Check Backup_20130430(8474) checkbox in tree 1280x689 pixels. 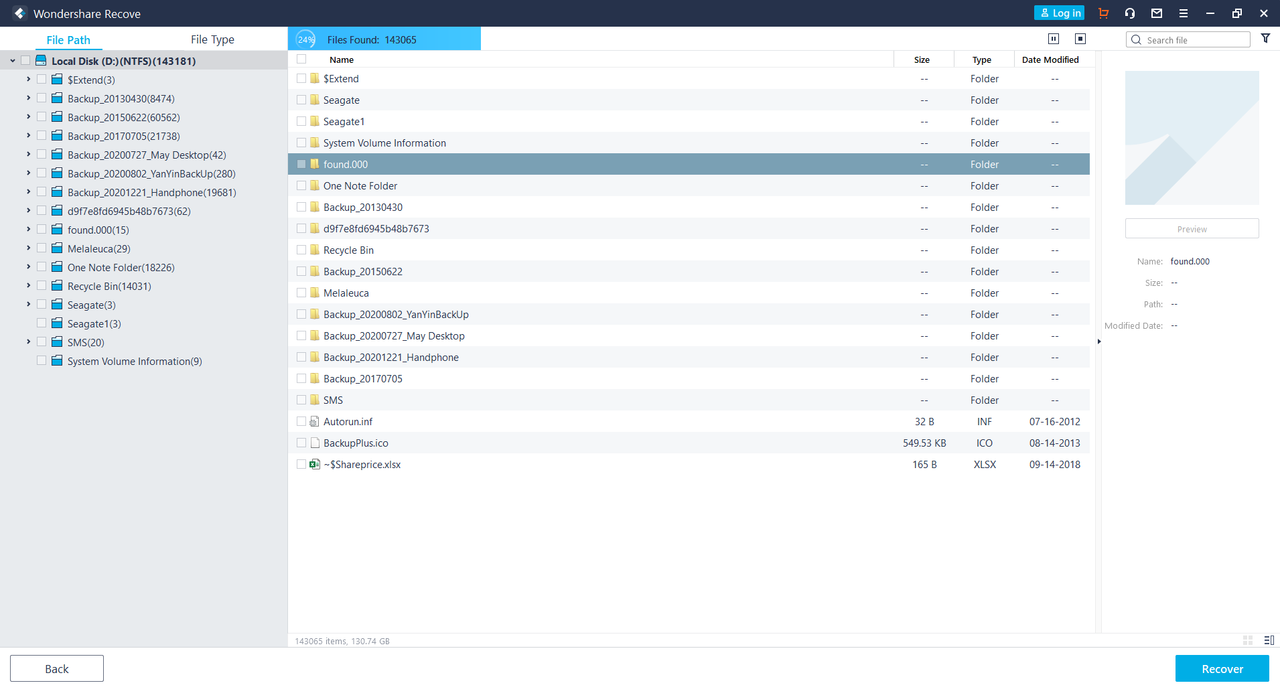[41, 98]
